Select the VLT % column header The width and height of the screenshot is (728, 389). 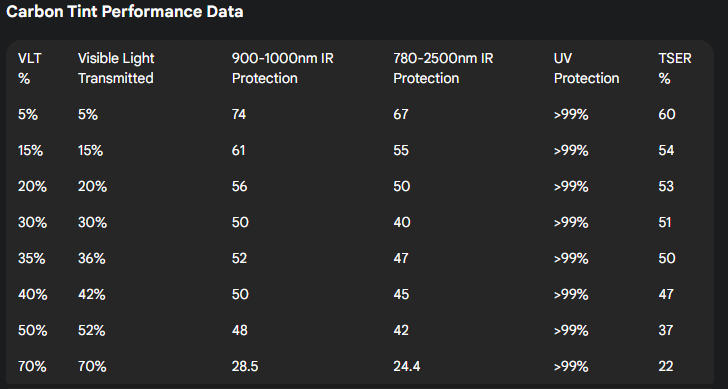tap(30, 68)
